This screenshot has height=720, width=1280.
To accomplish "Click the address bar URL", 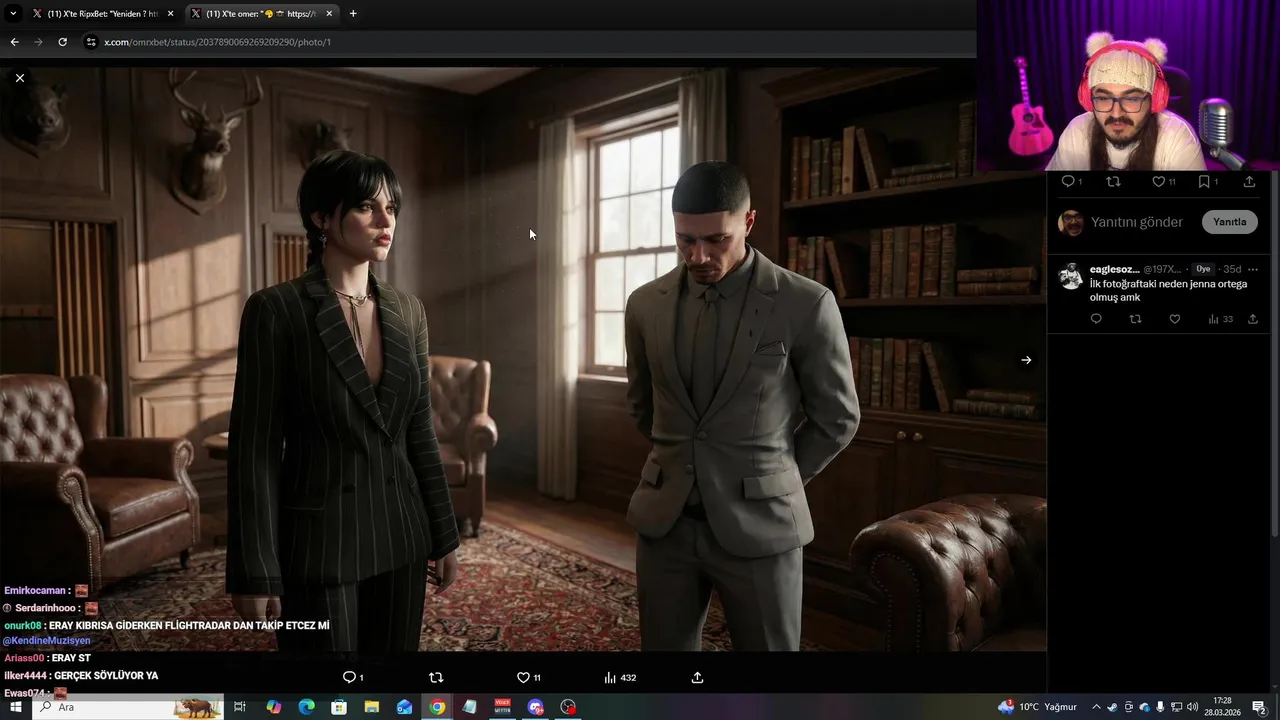I will point(218,42).
